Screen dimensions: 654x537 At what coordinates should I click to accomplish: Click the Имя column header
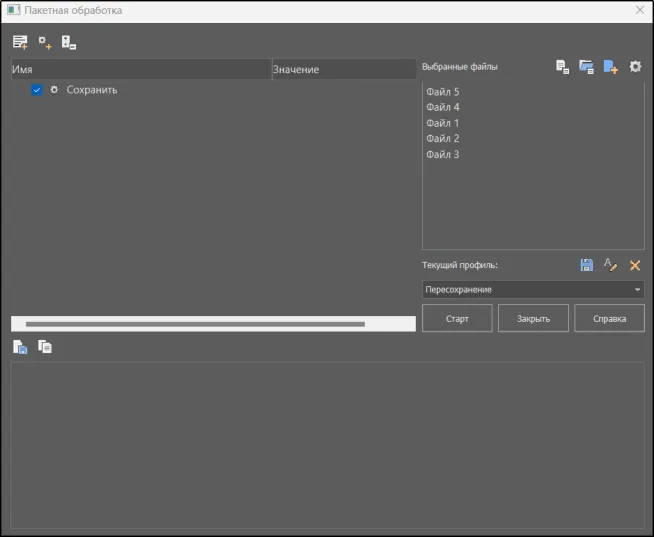140,70
